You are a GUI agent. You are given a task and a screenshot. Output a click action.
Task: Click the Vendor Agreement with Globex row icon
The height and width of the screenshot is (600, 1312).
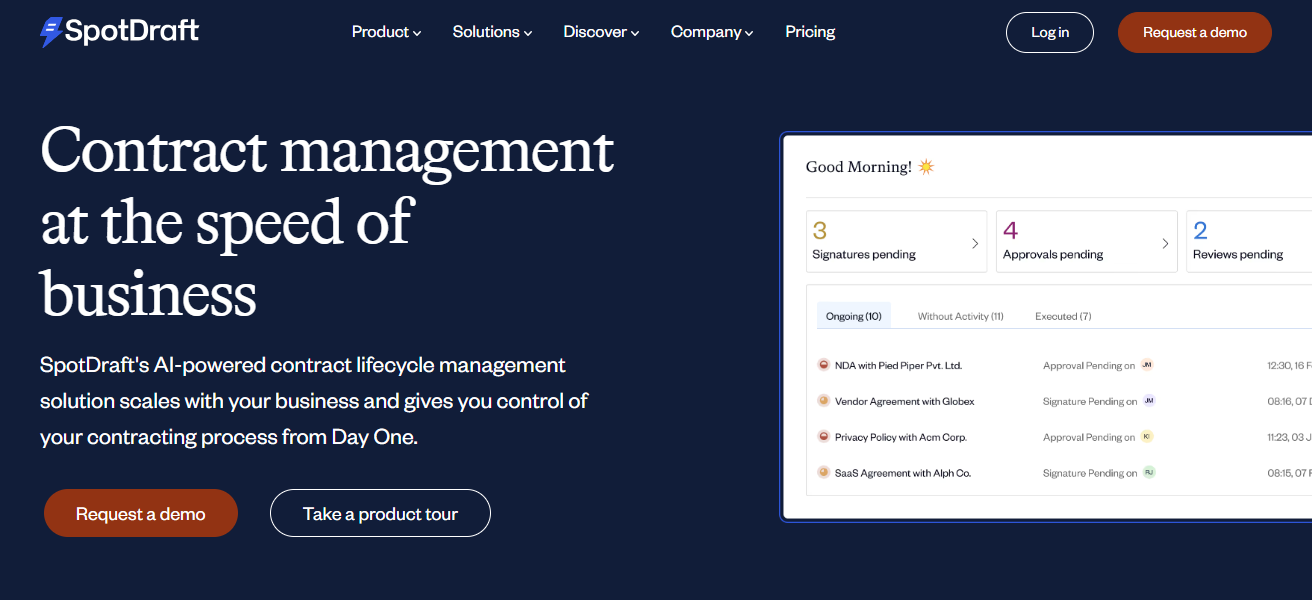click(823, 401)
